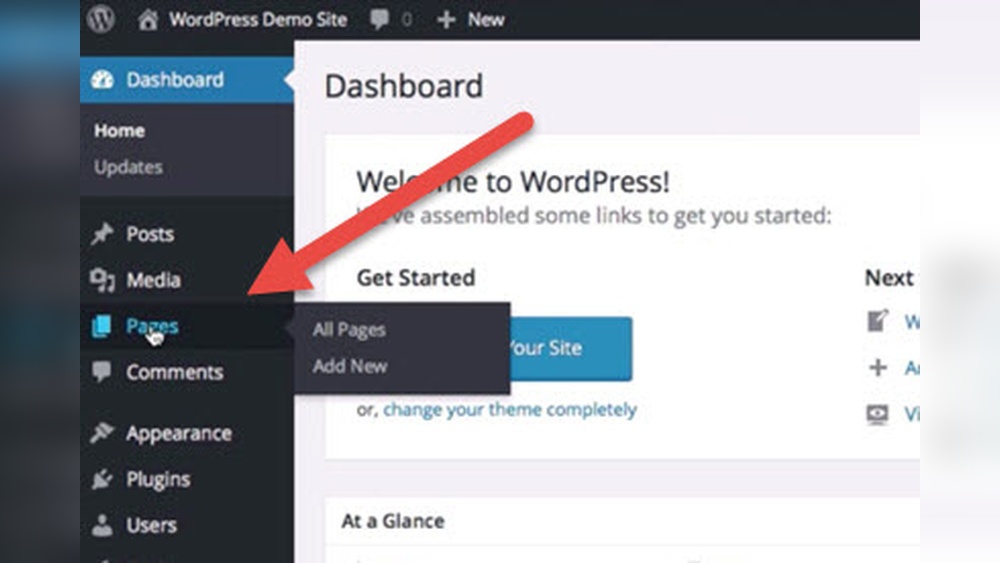Click the WordPress logo icon
The width and height of the screenshot is (1000, 563).
[x=101, y=18]
